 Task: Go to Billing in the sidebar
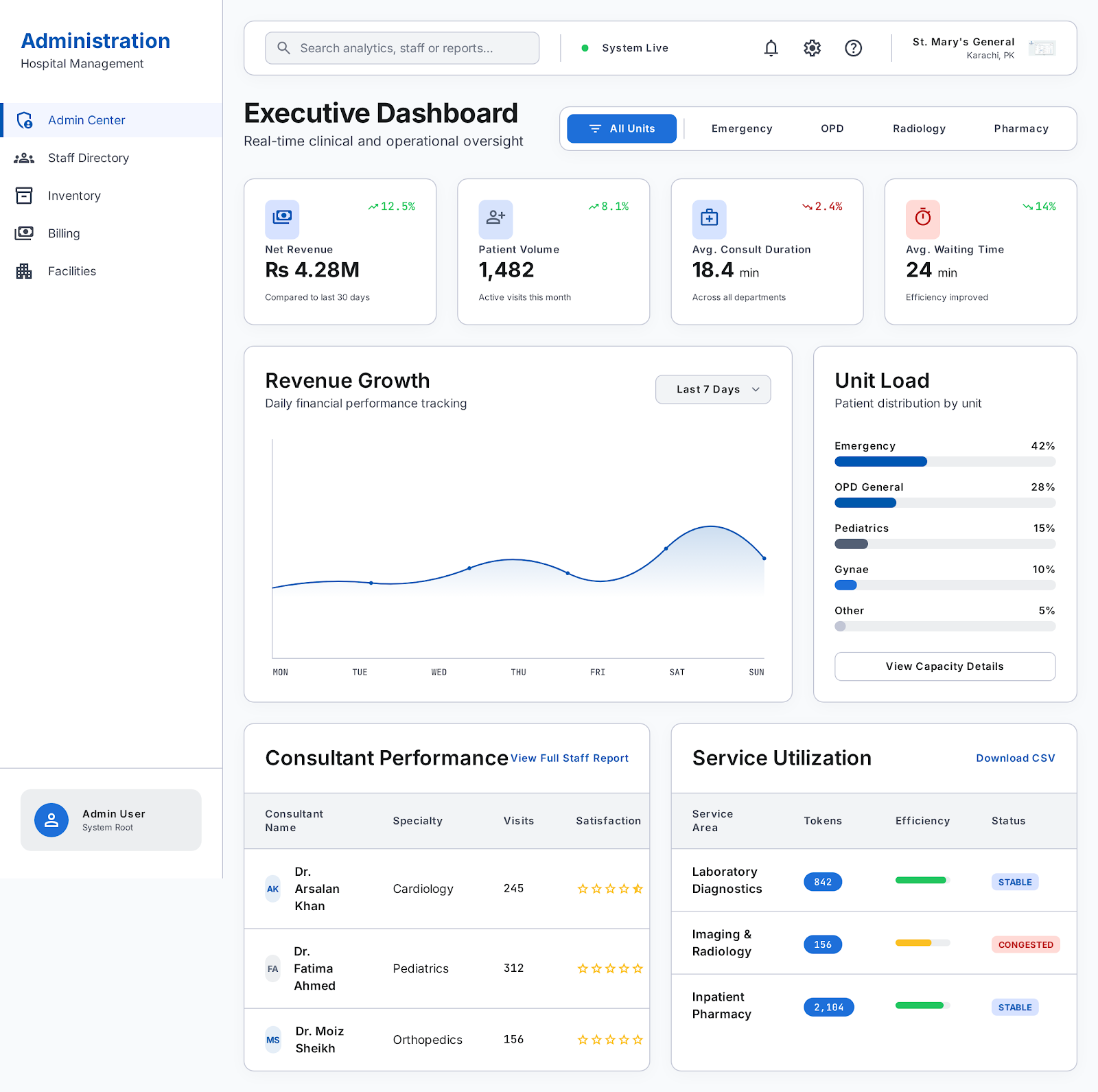point(111,233)
